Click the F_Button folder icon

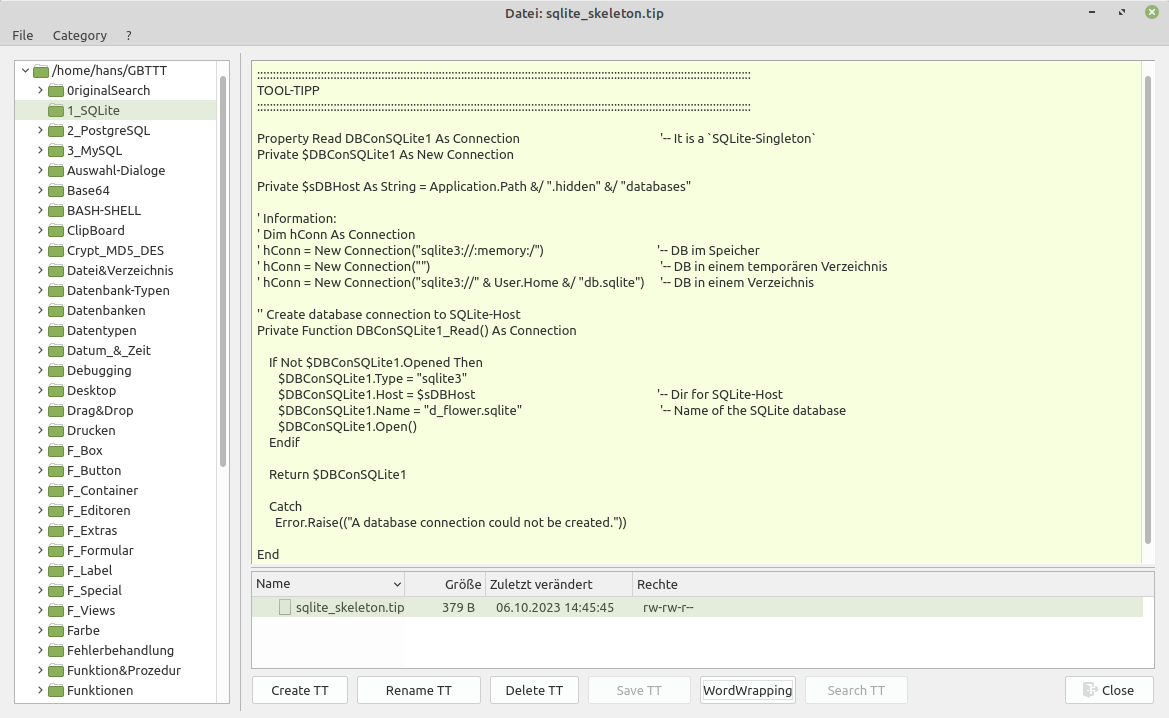[x=56, y=471]
